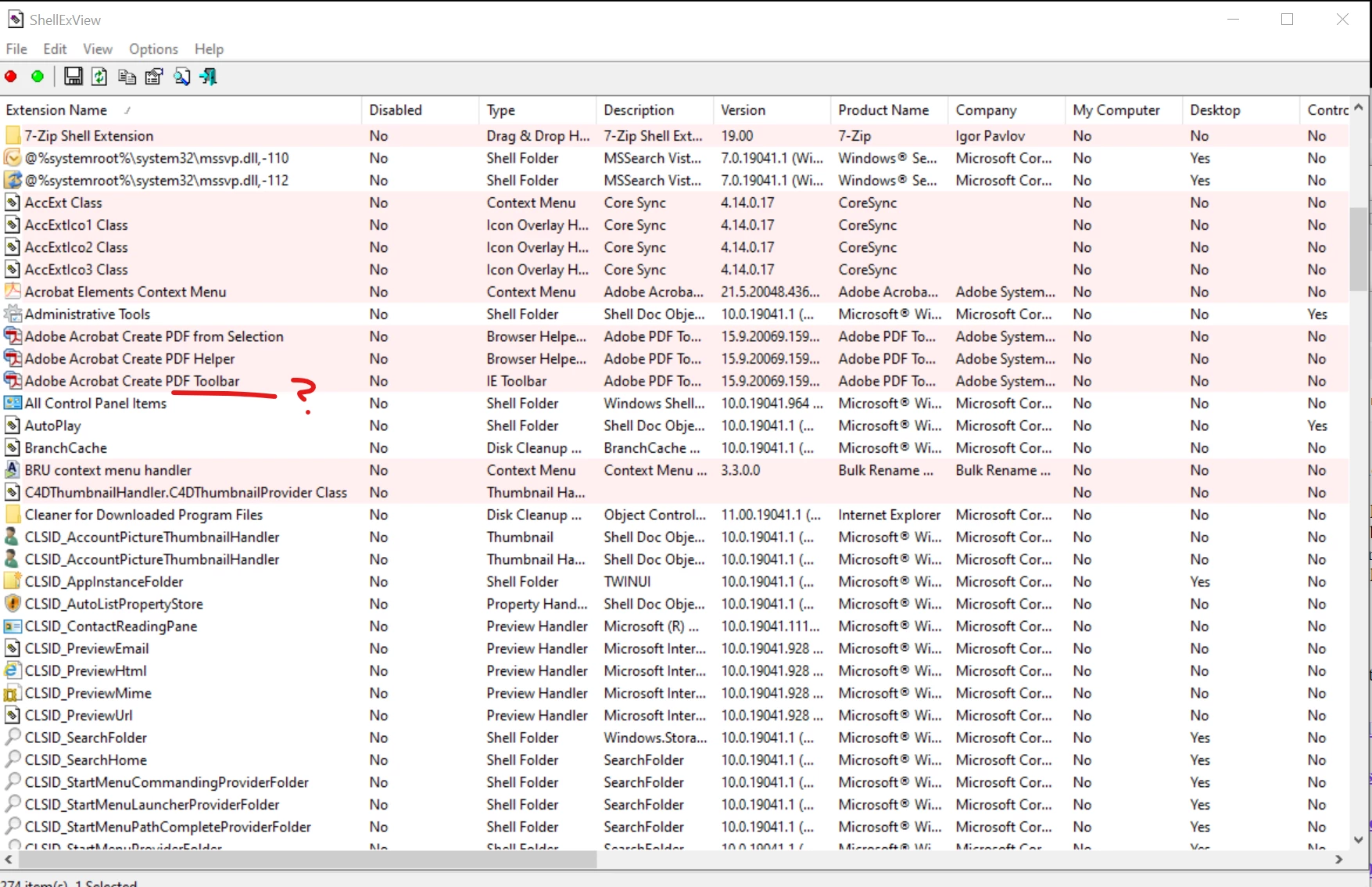1372x887 pixels.
Task: Click the BRU context menu handler icon
Action: point(13,470)
